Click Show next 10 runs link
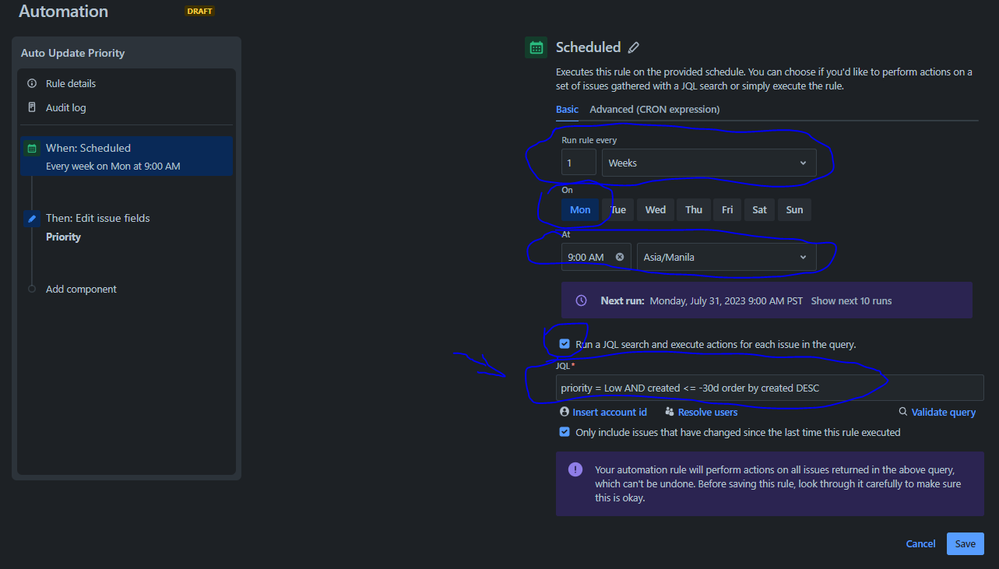This screenshot has width=999, height=569. pos(851,301)
